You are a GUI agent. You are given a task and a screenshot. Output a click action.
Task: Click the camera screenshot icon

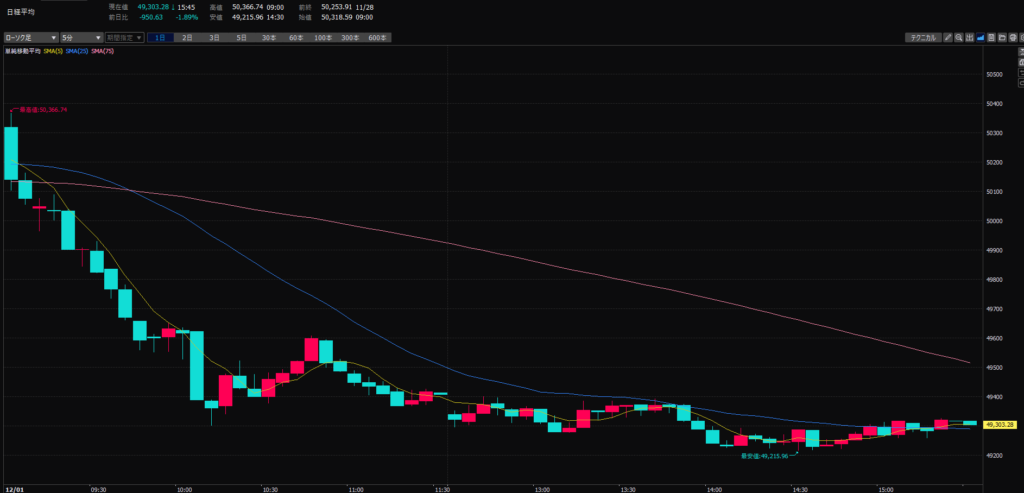(x=1002, y=37)
